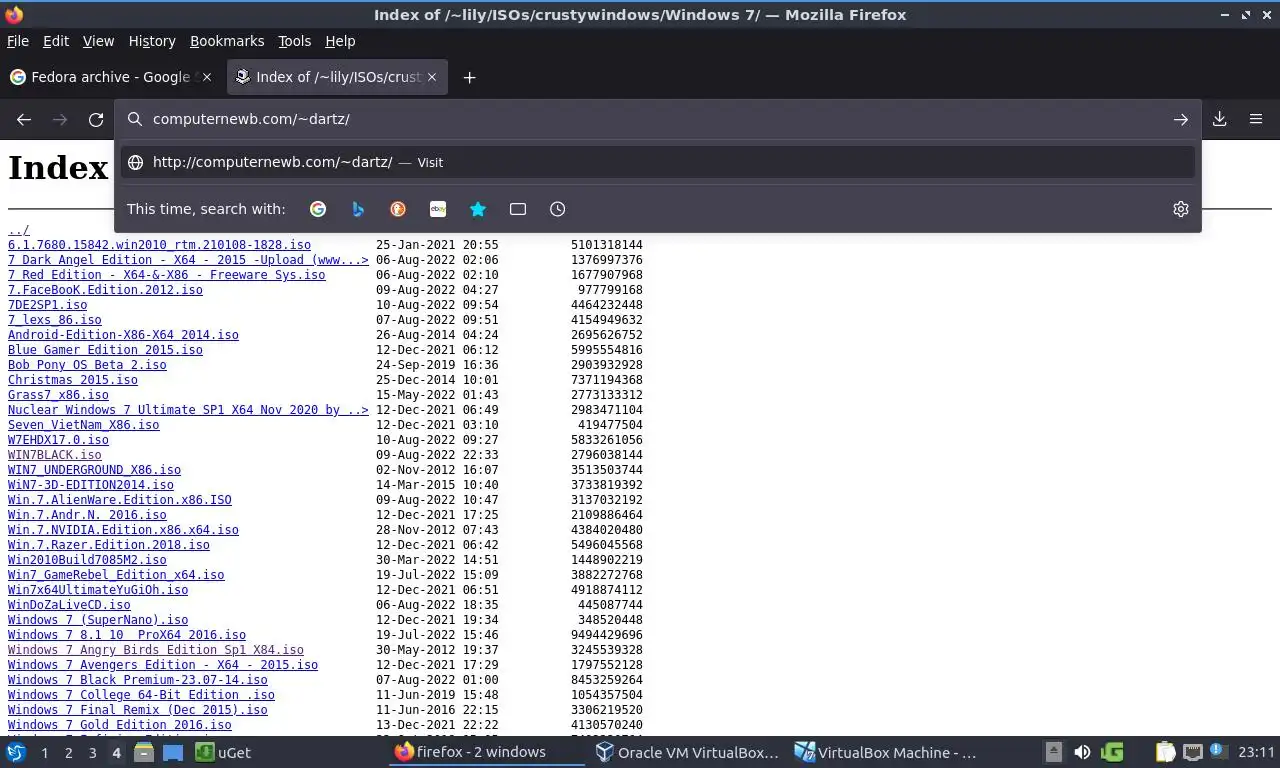Open the Bob Pony OS Beta 2.iso link

[87, 365]
